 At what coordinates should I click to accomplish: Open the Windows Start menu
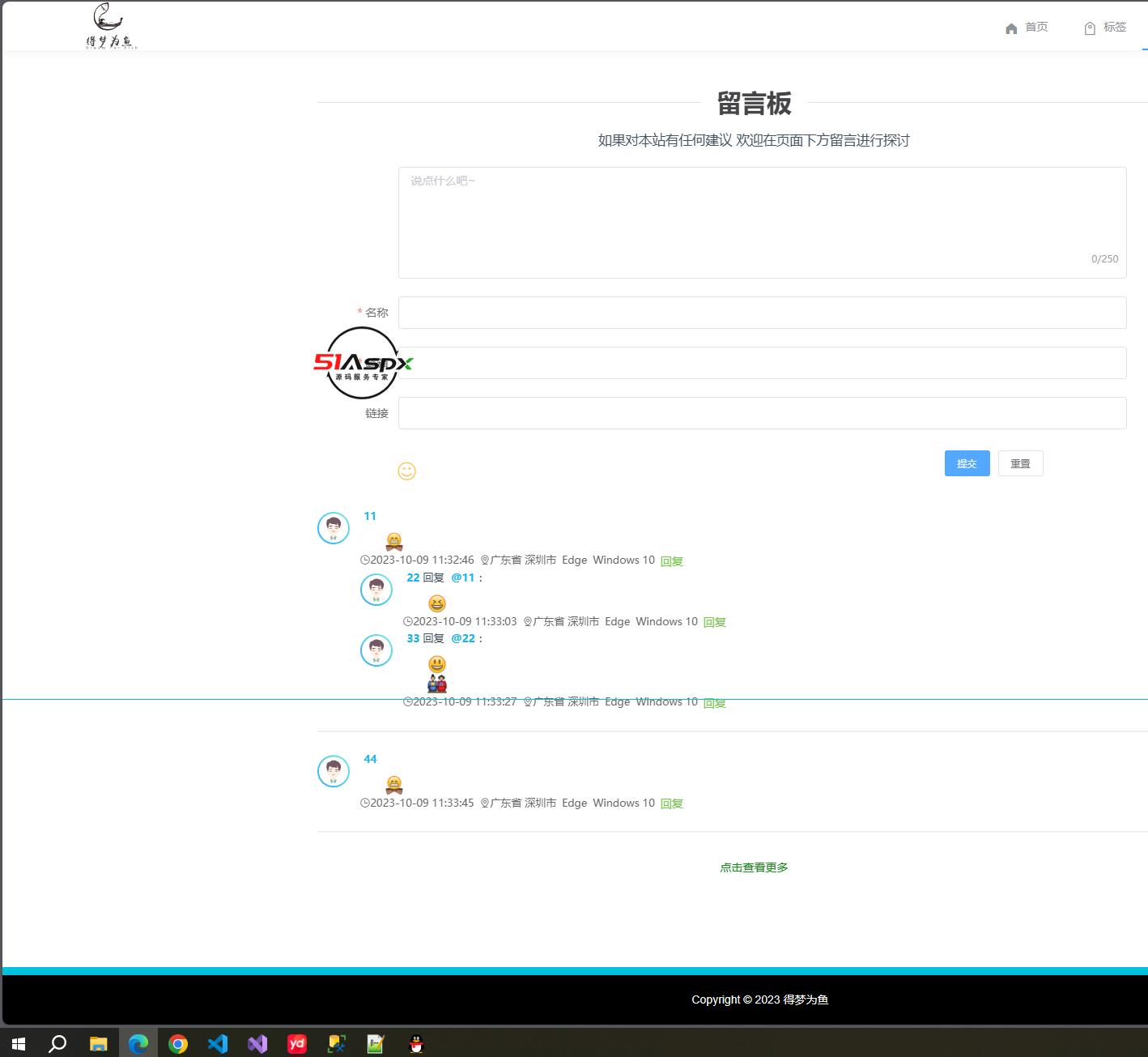pos(17,1043)
